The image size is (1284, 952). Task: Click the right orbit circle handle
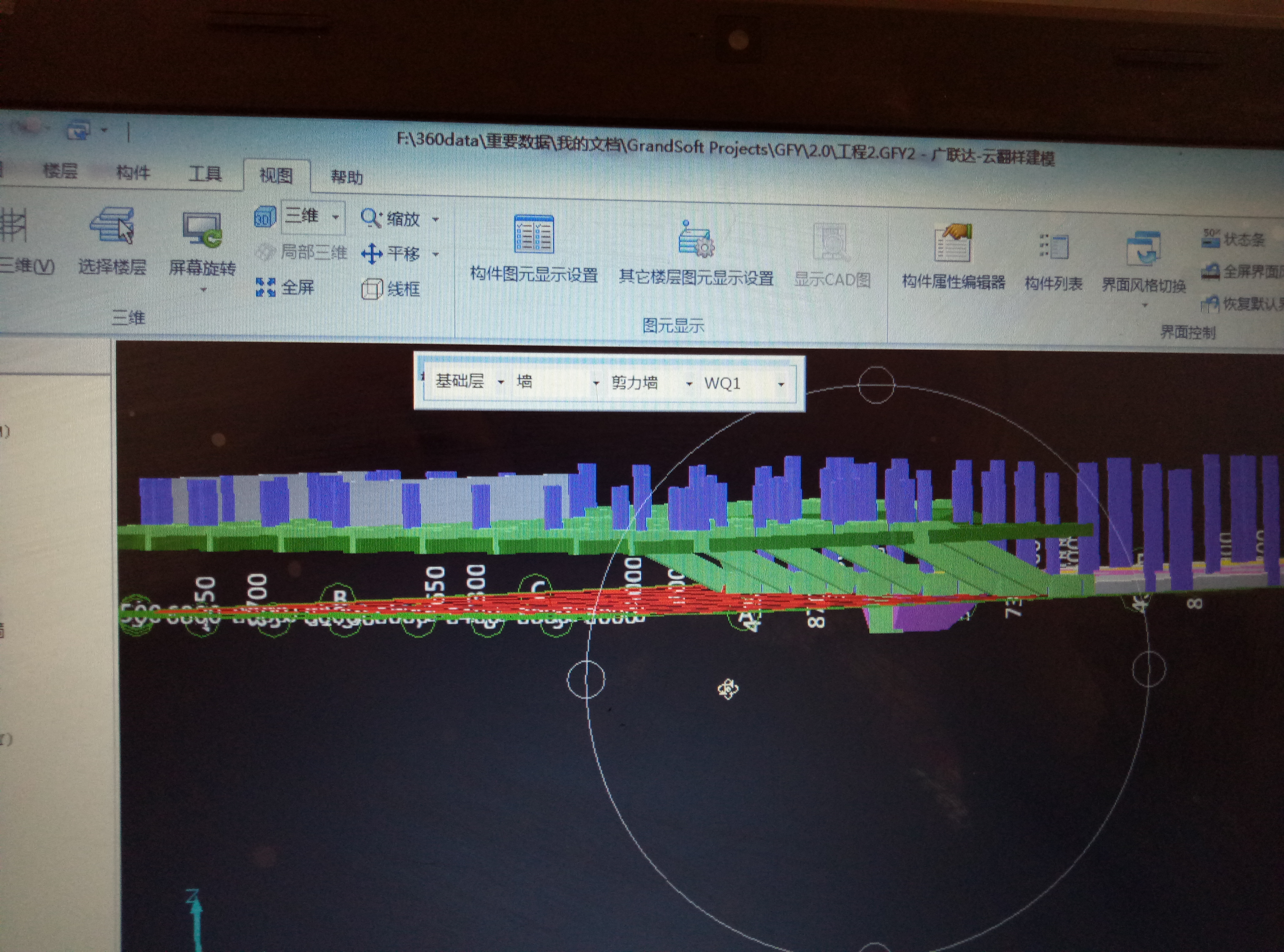pyautogui.click(x=1149, y=670)
